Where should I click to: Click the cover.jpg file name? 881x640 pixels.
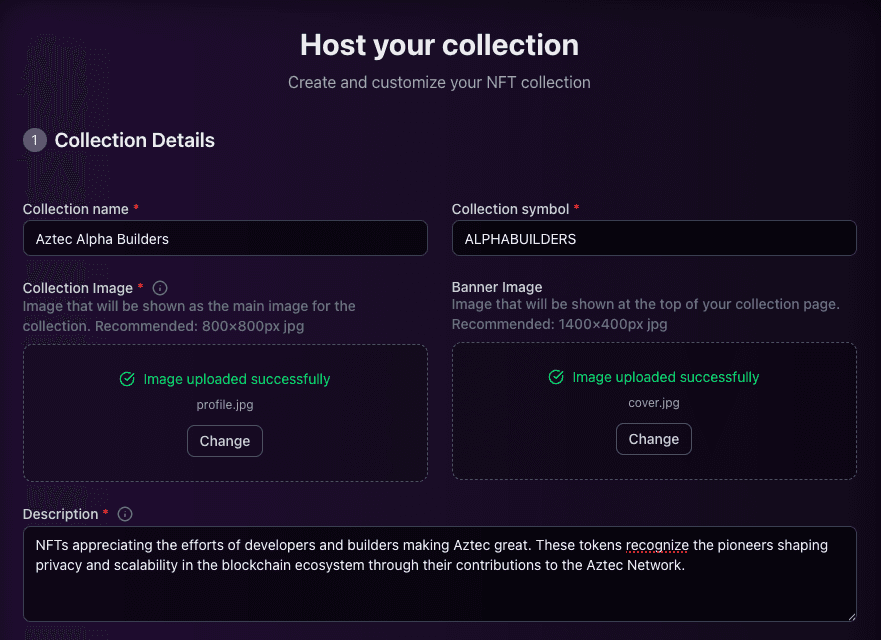tap(654, 403)
